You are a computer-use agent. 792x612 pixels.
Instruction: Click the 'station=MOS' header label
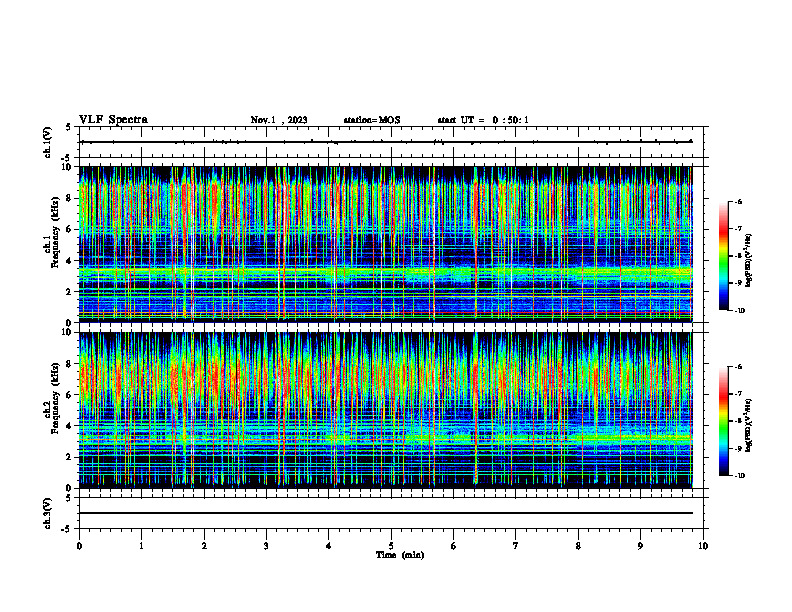click(372, 120)
